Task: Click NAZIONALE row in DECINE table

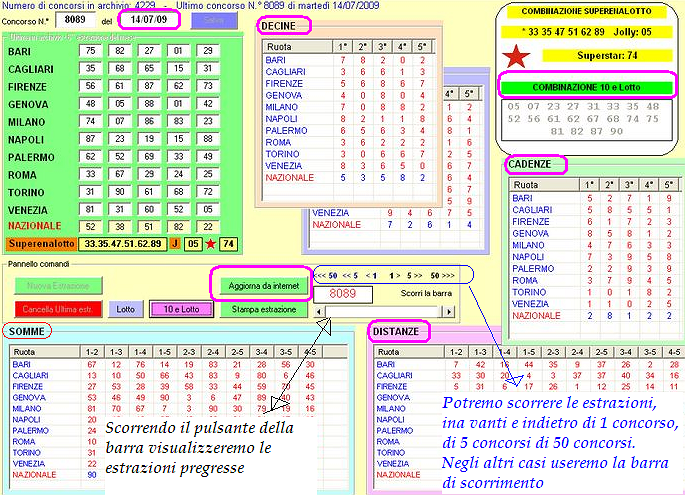Action: (347, 178)
